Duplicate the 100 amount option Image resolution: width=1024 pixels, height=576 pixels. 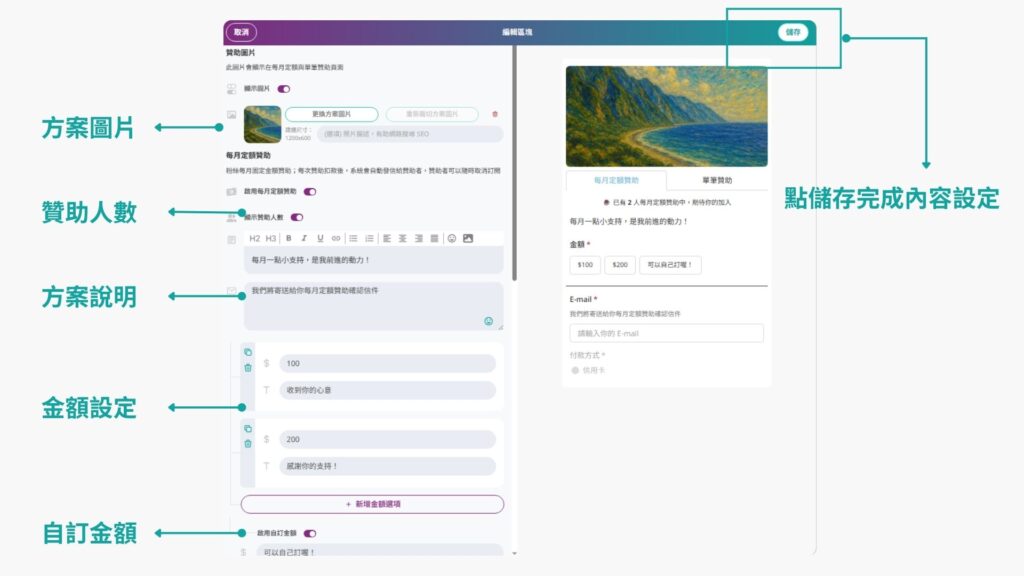pos(248,352)
